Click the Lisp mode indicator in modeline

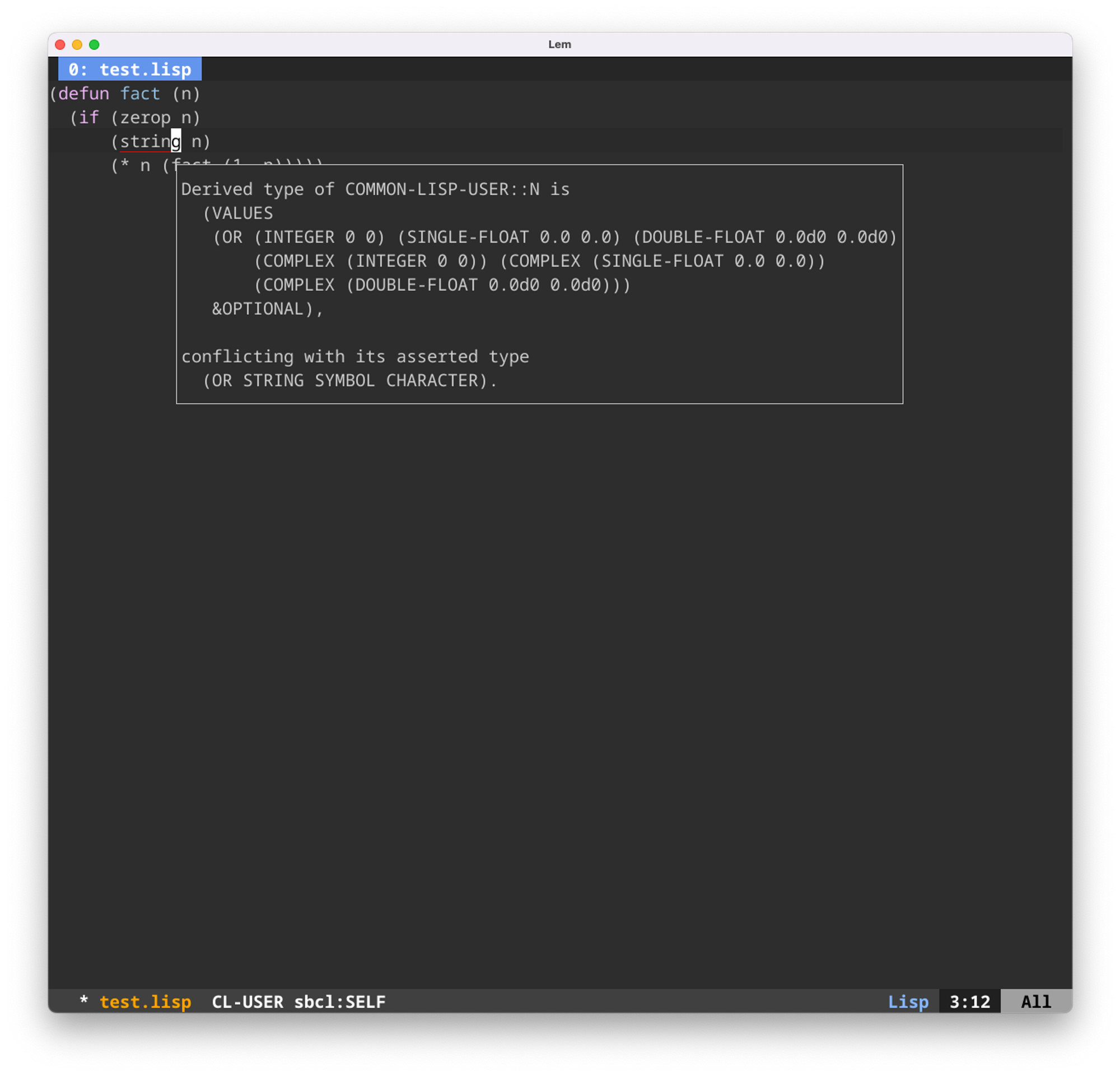908,1002
